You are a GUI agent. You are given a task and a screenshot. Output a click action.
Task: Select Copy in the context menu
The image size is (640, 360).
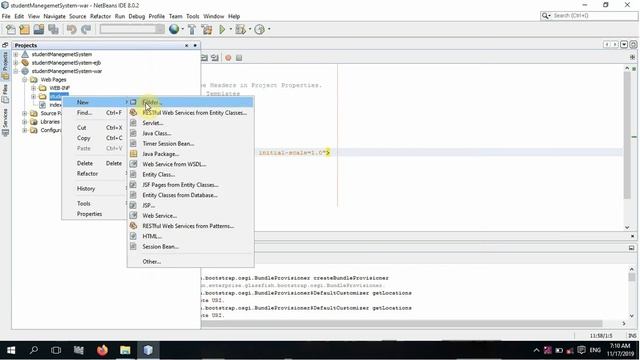[95, 138]
